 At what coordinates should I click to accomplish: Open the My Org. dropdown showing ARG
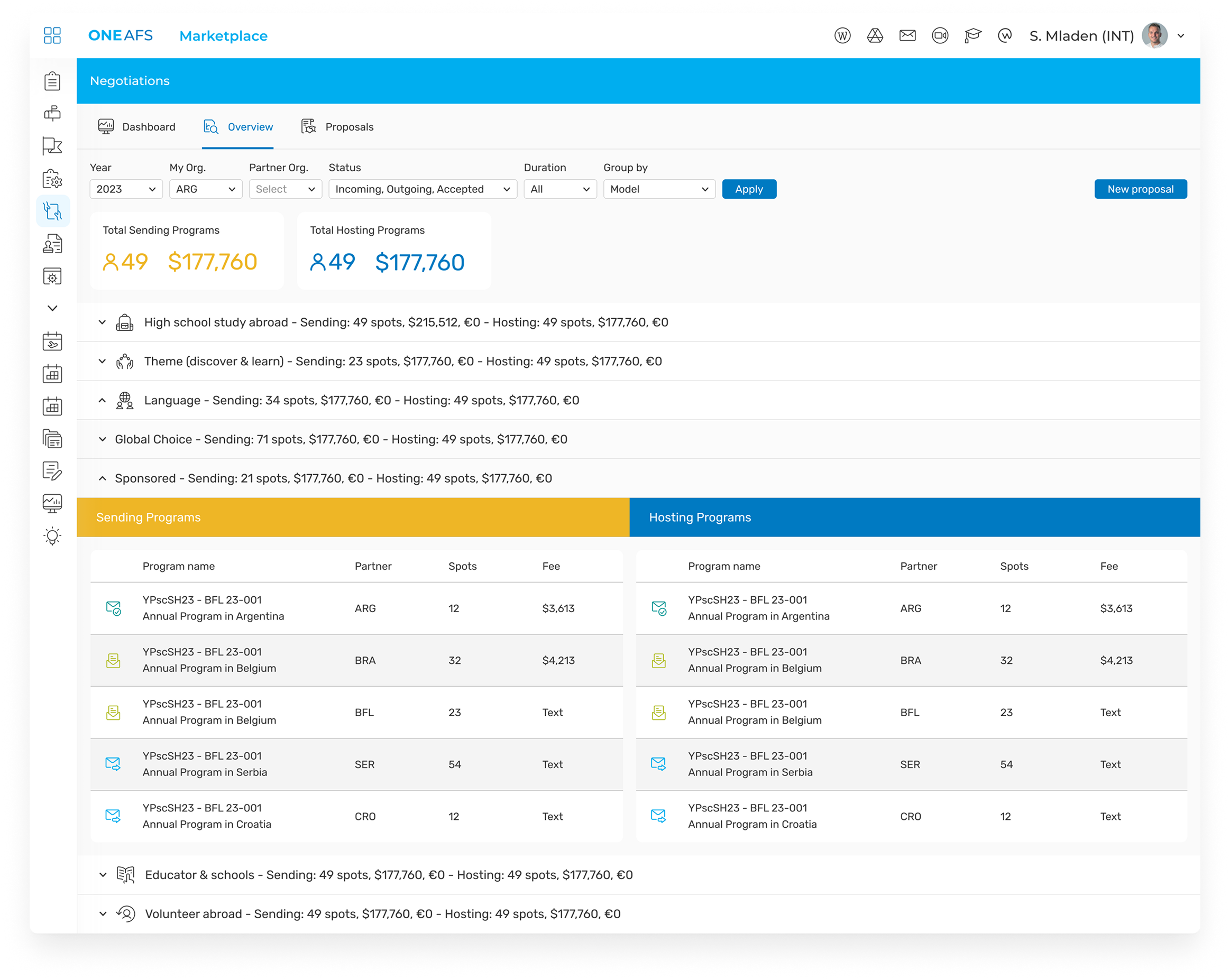click(205, 189)
